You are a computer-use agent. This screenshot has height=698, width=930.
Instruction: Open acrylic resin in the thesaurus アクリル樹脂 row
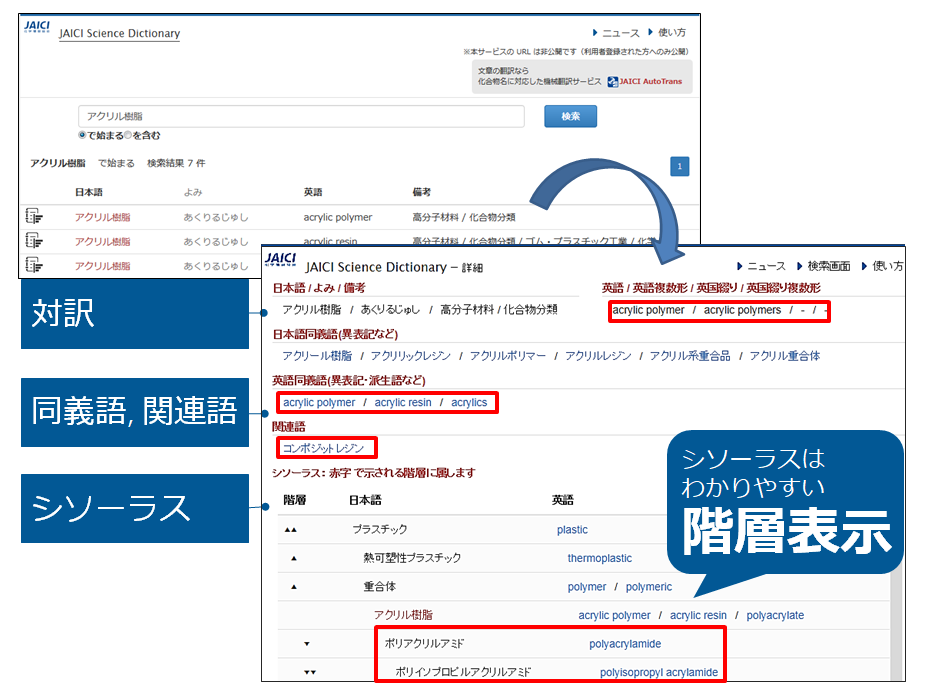tap(698, 616)
